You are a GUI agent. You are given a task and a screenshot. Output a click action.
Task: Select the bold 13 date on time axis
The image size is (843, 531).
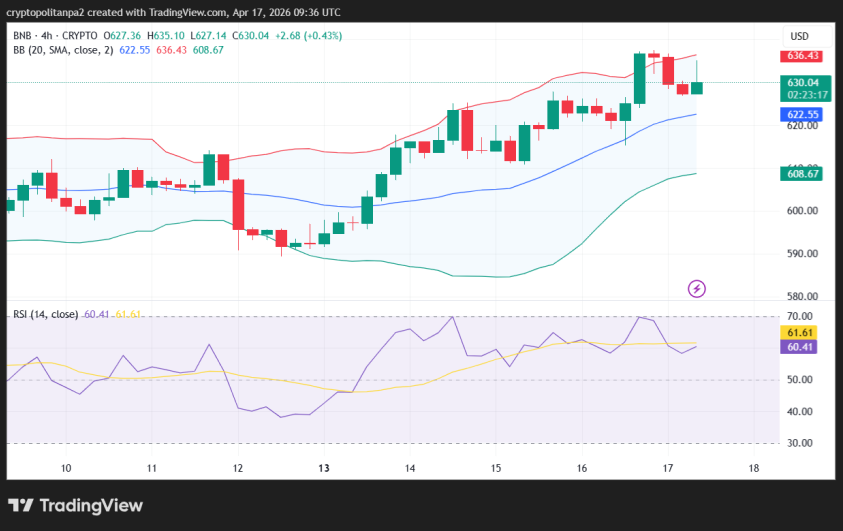pos(324,468)
